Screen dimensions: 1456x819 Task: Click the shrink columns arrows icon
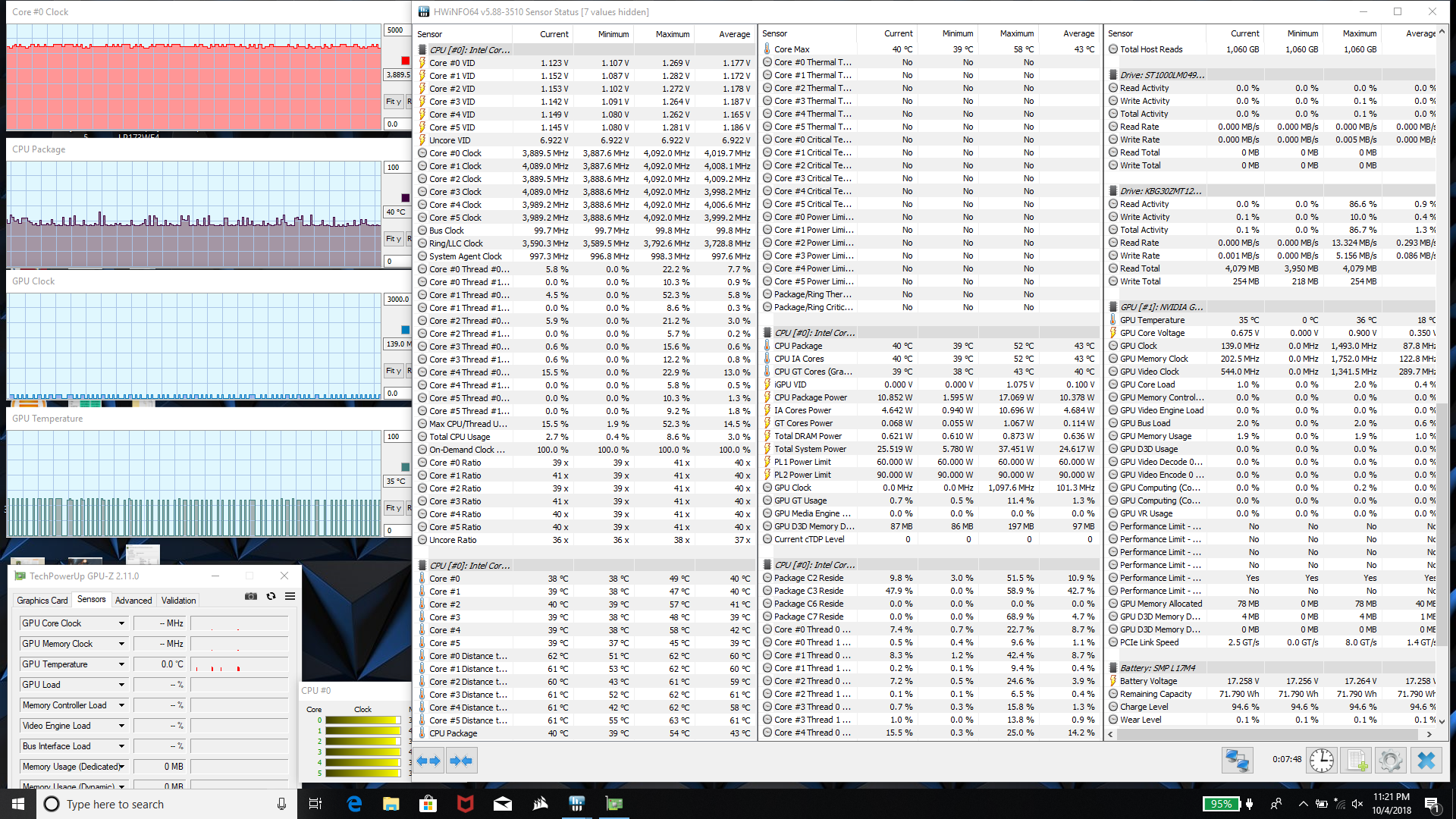pos(461,761)
